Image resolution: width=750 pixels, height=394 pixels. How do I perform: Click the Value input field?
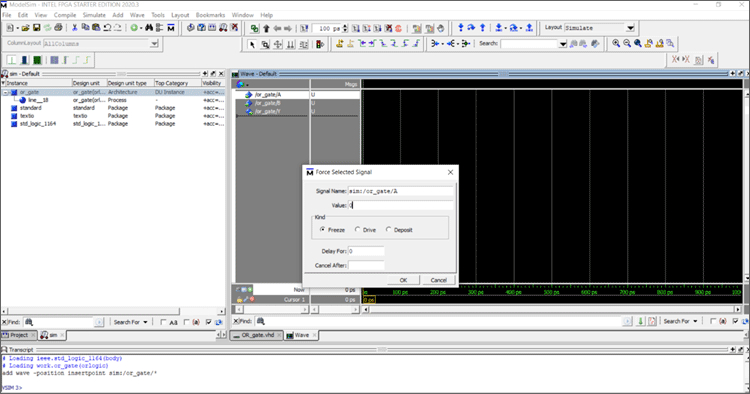[400, 205]
